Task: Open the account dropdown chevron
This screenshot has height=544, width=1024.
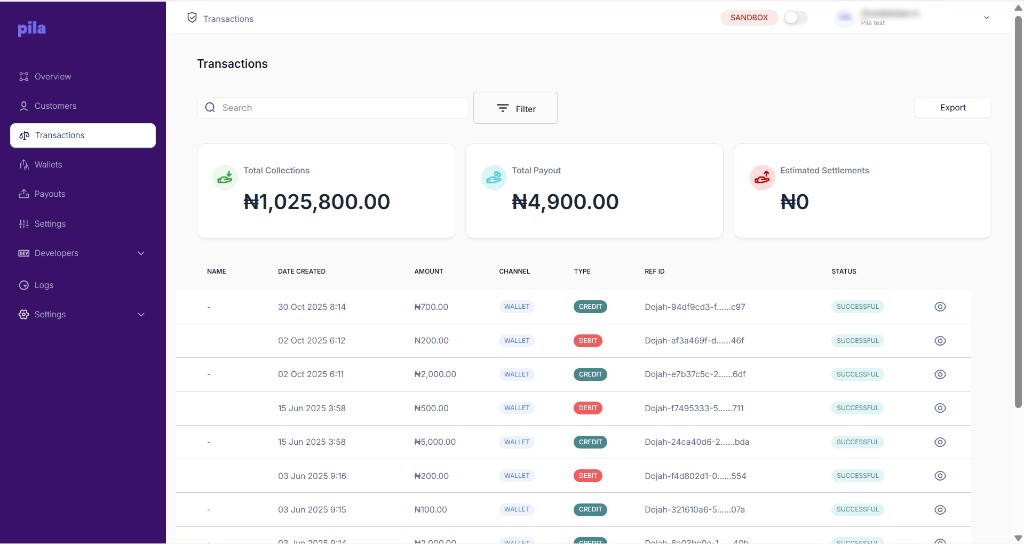Action: [986, 18]
